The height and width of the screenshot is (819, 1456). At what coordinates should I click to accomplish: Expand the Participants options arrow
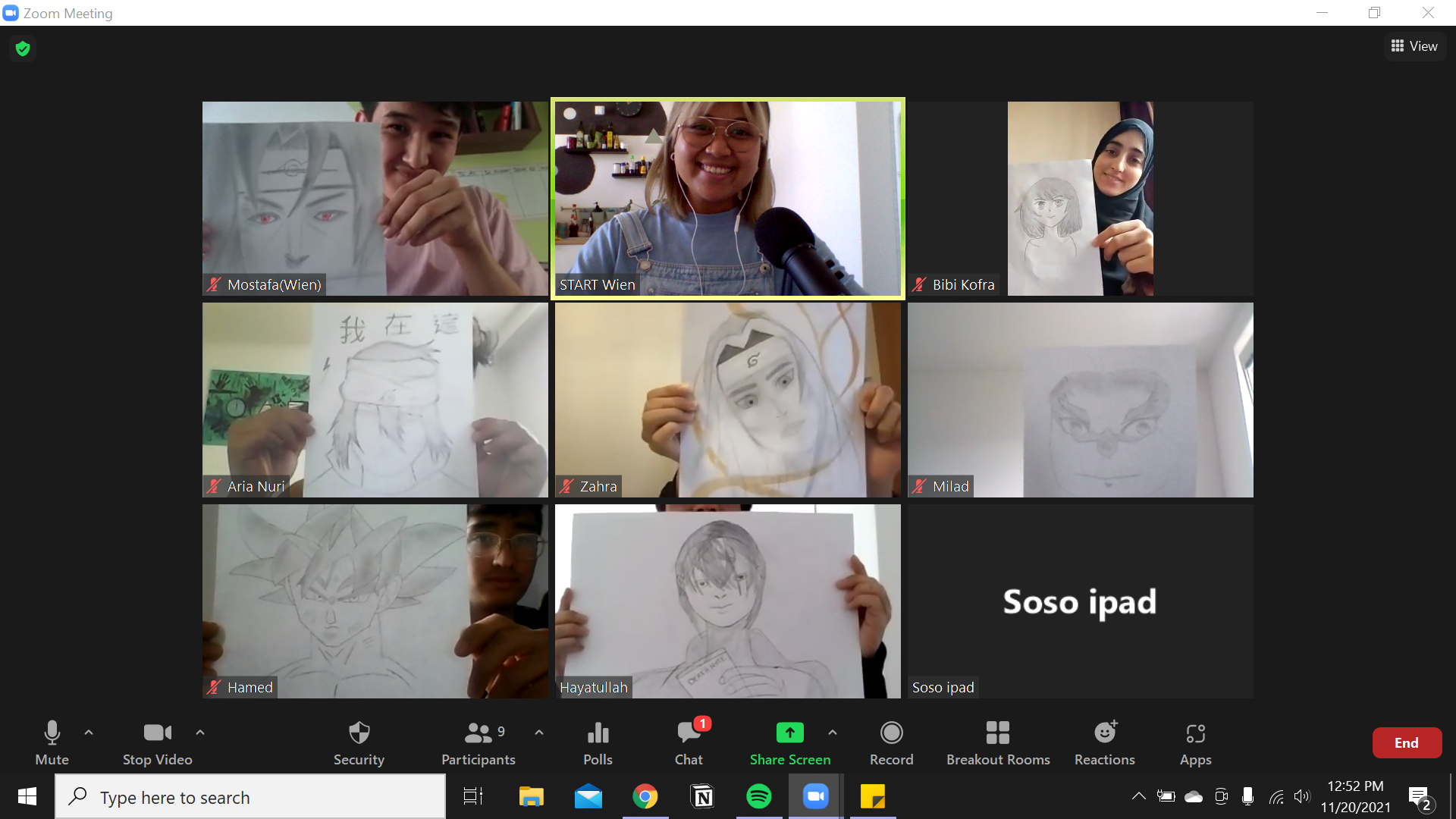[539, 733]
